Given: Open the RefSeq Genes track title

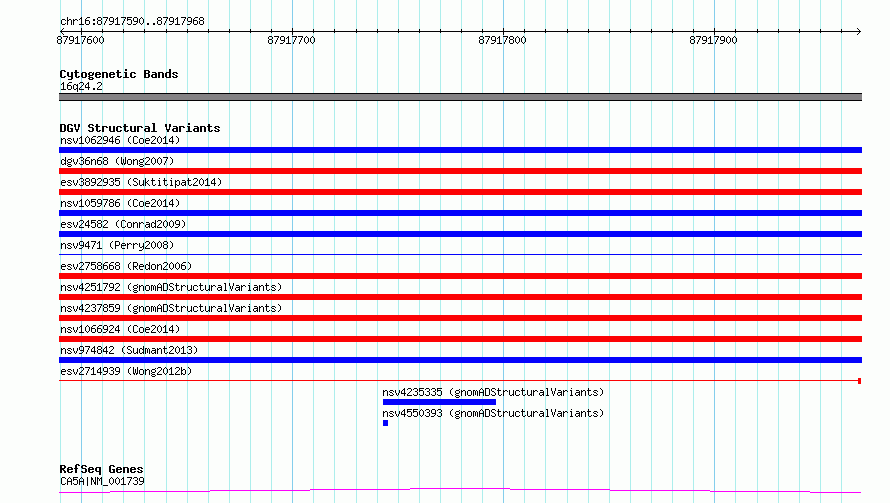Looking at the screenshot, I should [101, 469].
